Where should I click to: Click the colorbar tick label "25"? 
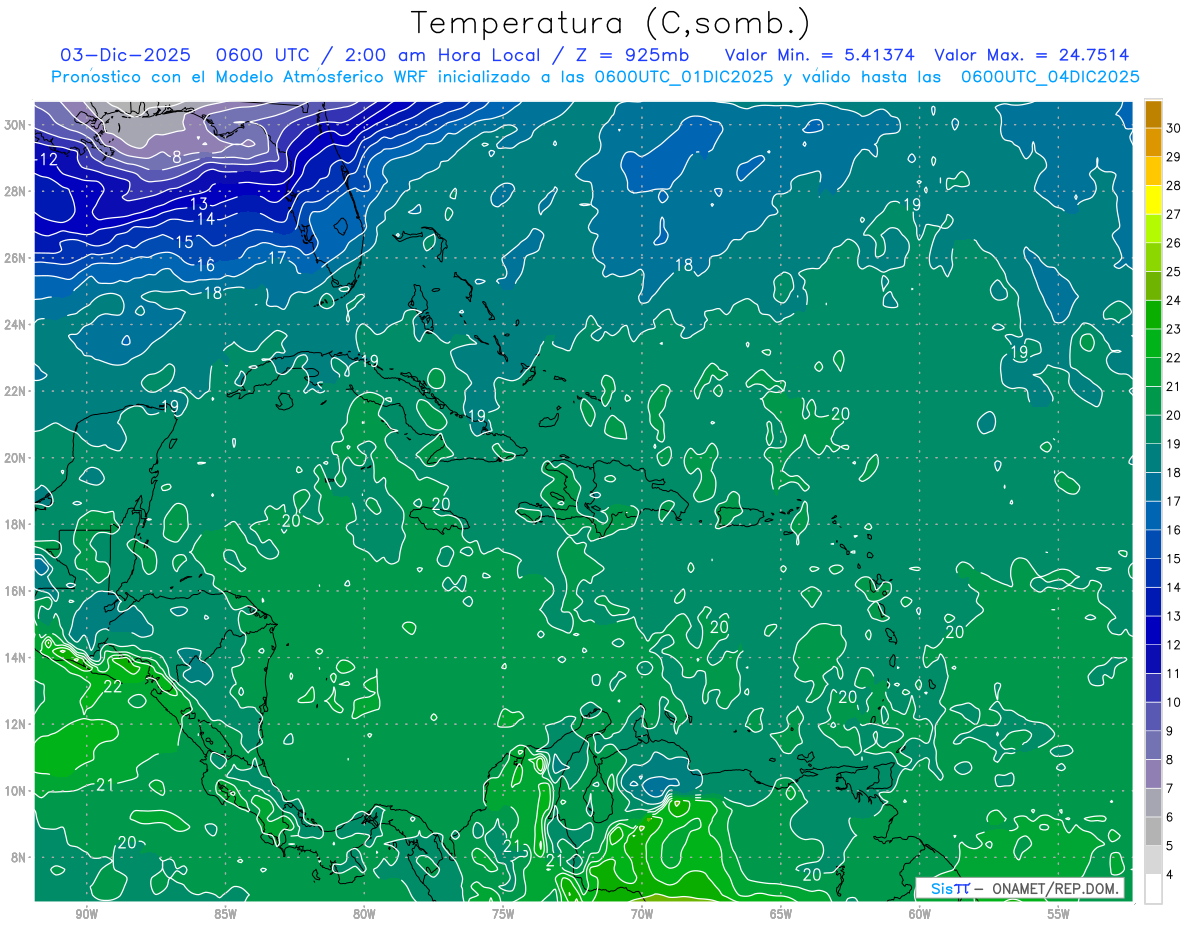[1176, 272]
